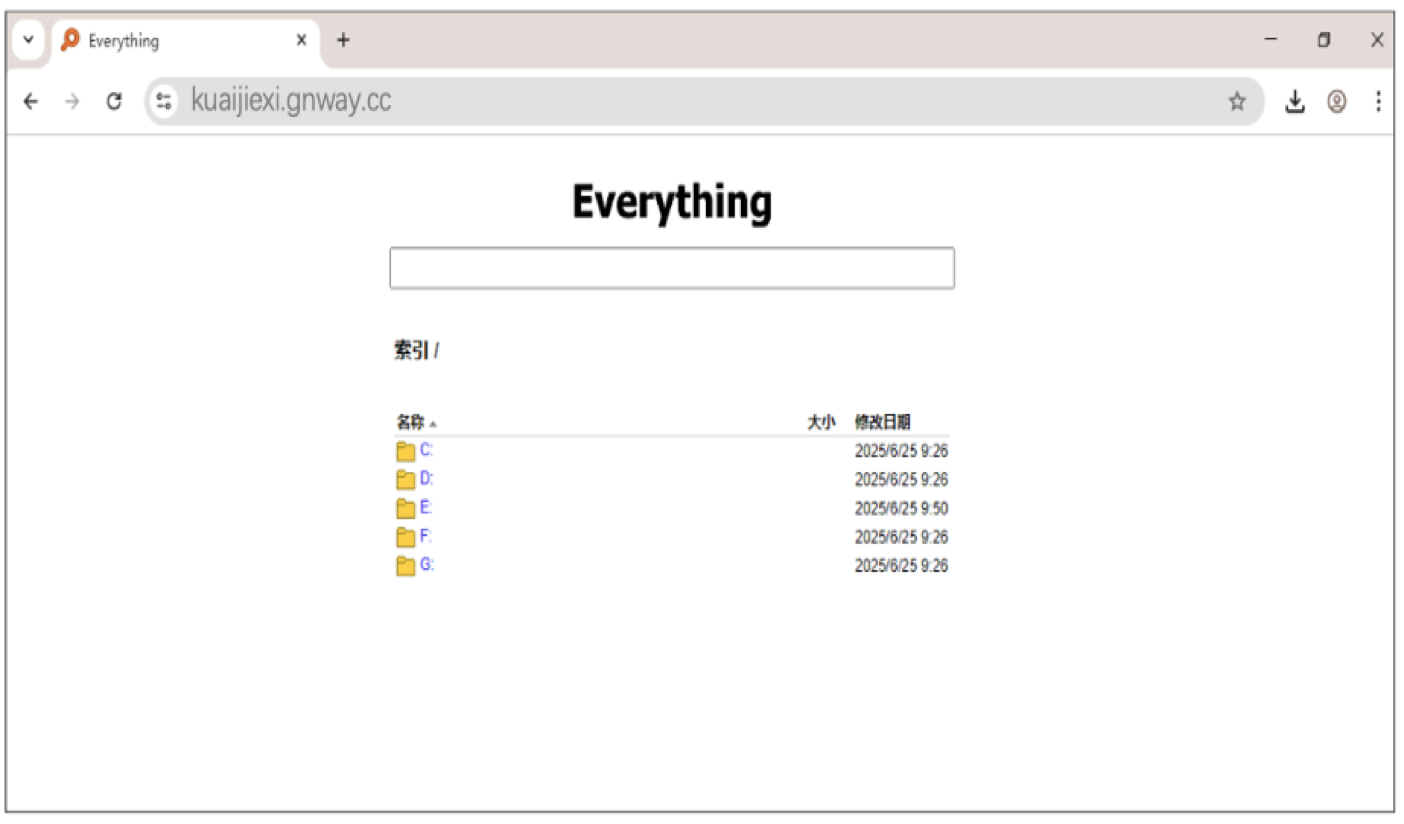Screen dimensions: 1404x824
Task: Click the modified date in F: row
Action: [x=901, y=538]
